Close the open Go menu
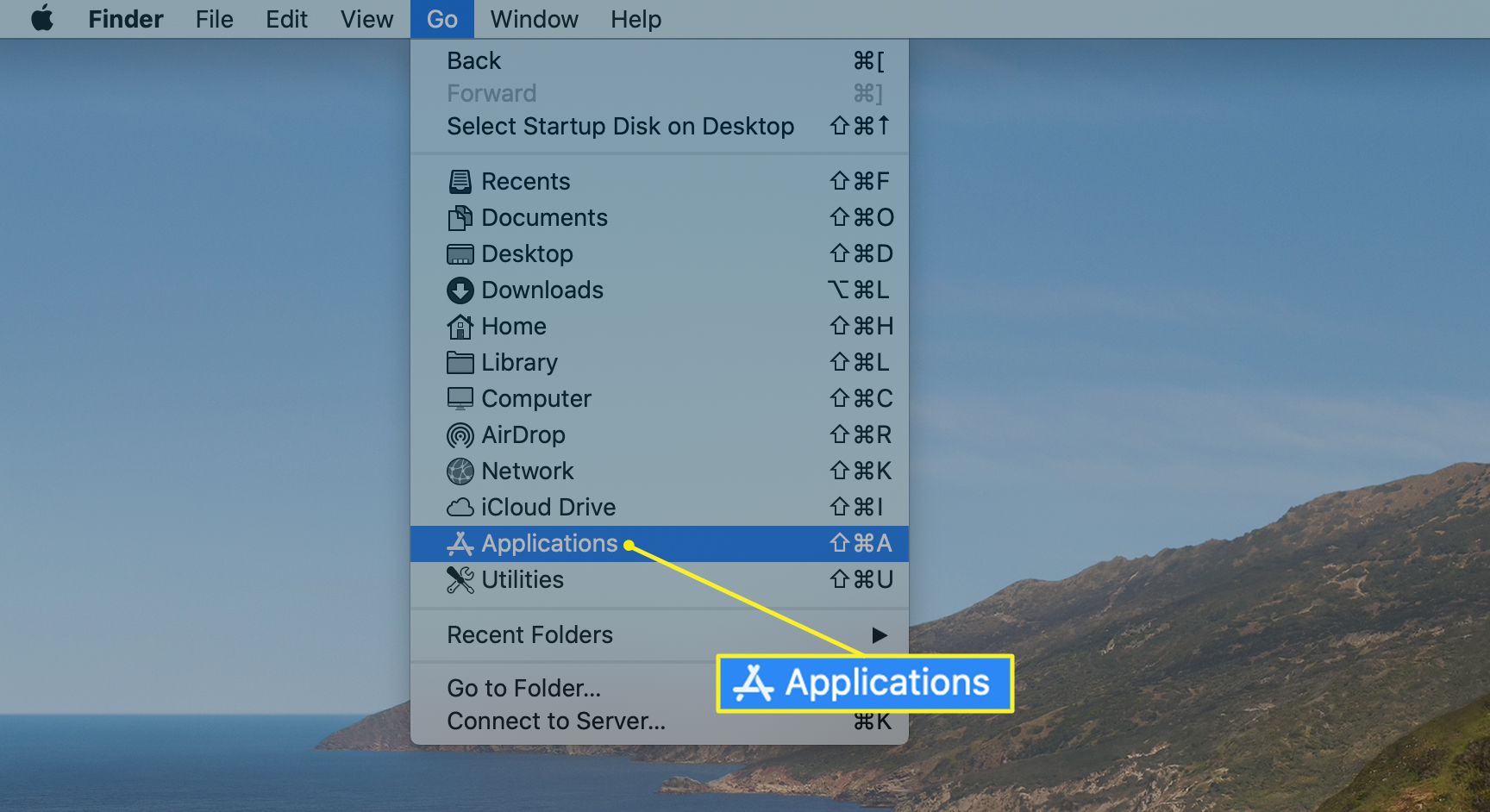The width and height of the screenshot is (1490, 812). point(442,19)
